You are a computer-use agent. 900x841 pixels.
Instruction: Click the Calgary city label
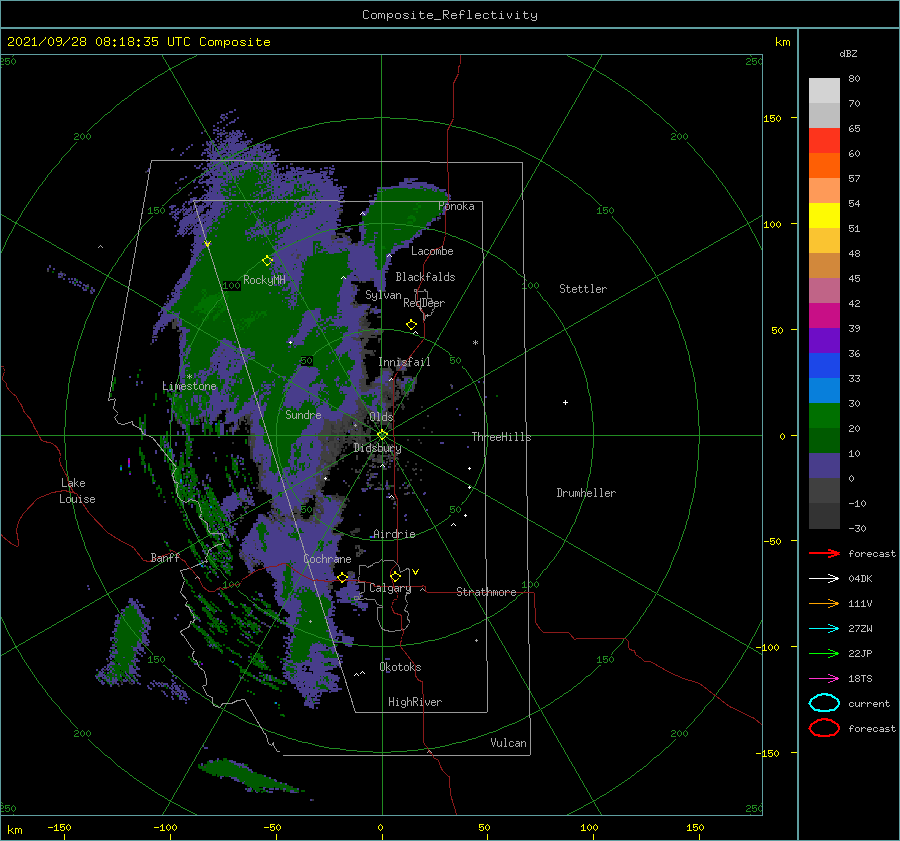tap(390, 588)
